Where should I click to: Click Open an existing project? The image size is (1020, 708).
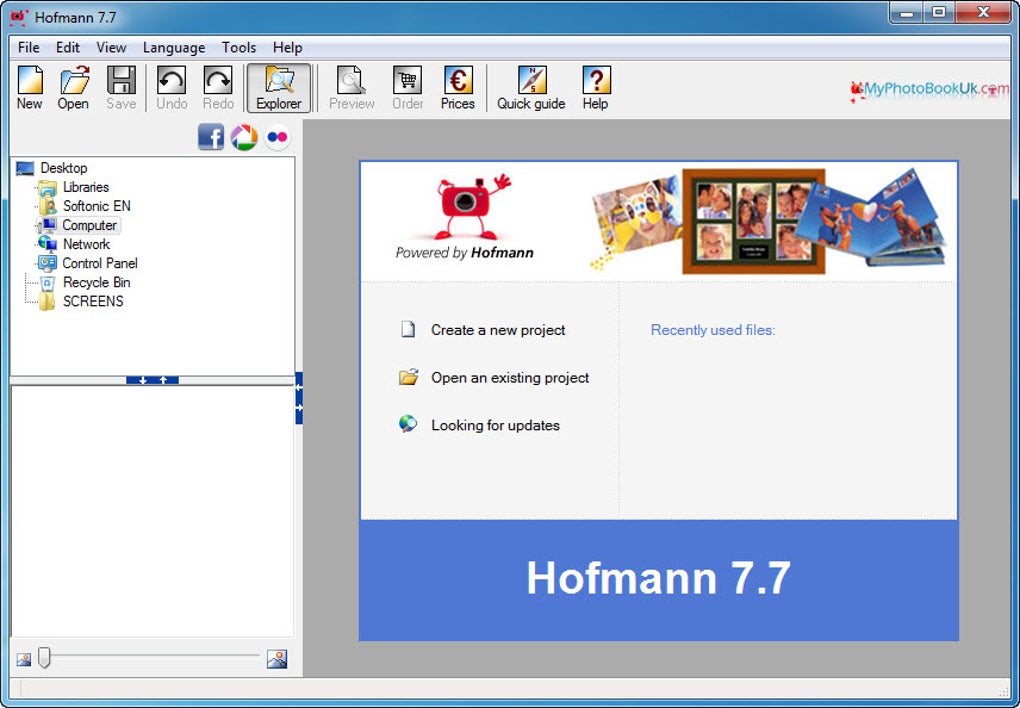point(510,377)
